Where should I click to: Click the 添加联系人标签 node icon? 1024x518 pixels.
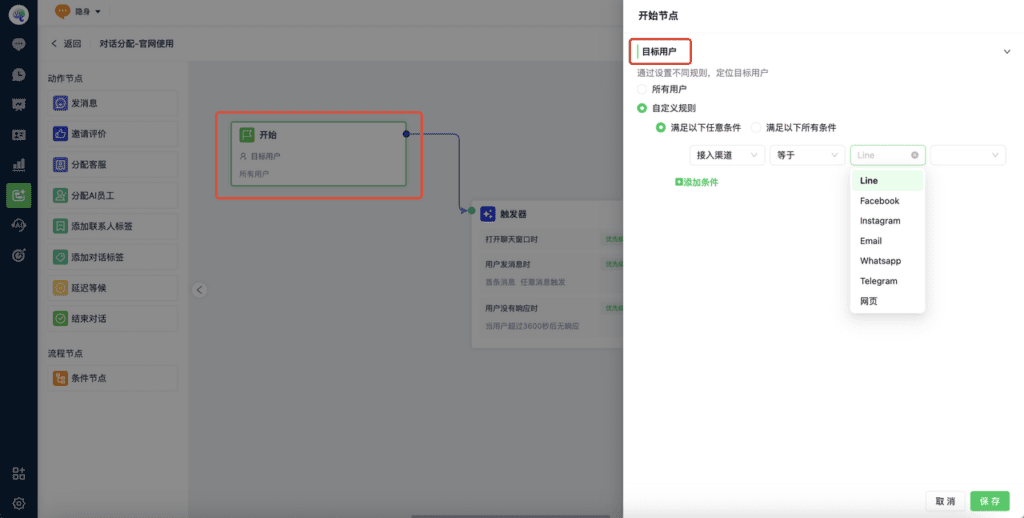pos(61,226)
